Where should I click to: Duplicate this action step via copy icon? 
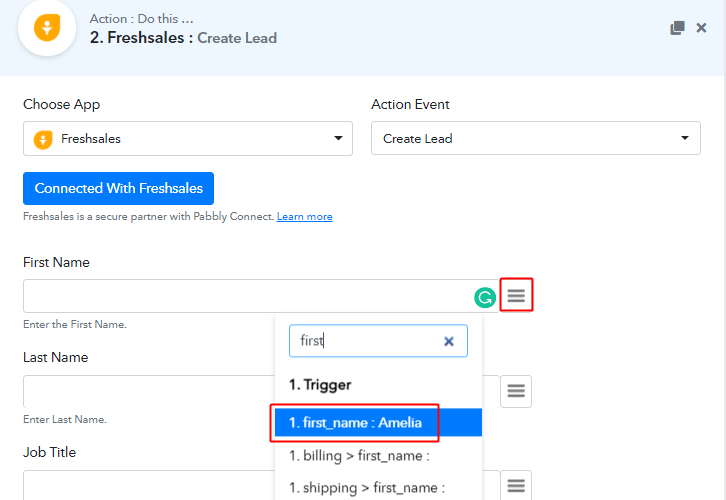click(x=677, y=28)
